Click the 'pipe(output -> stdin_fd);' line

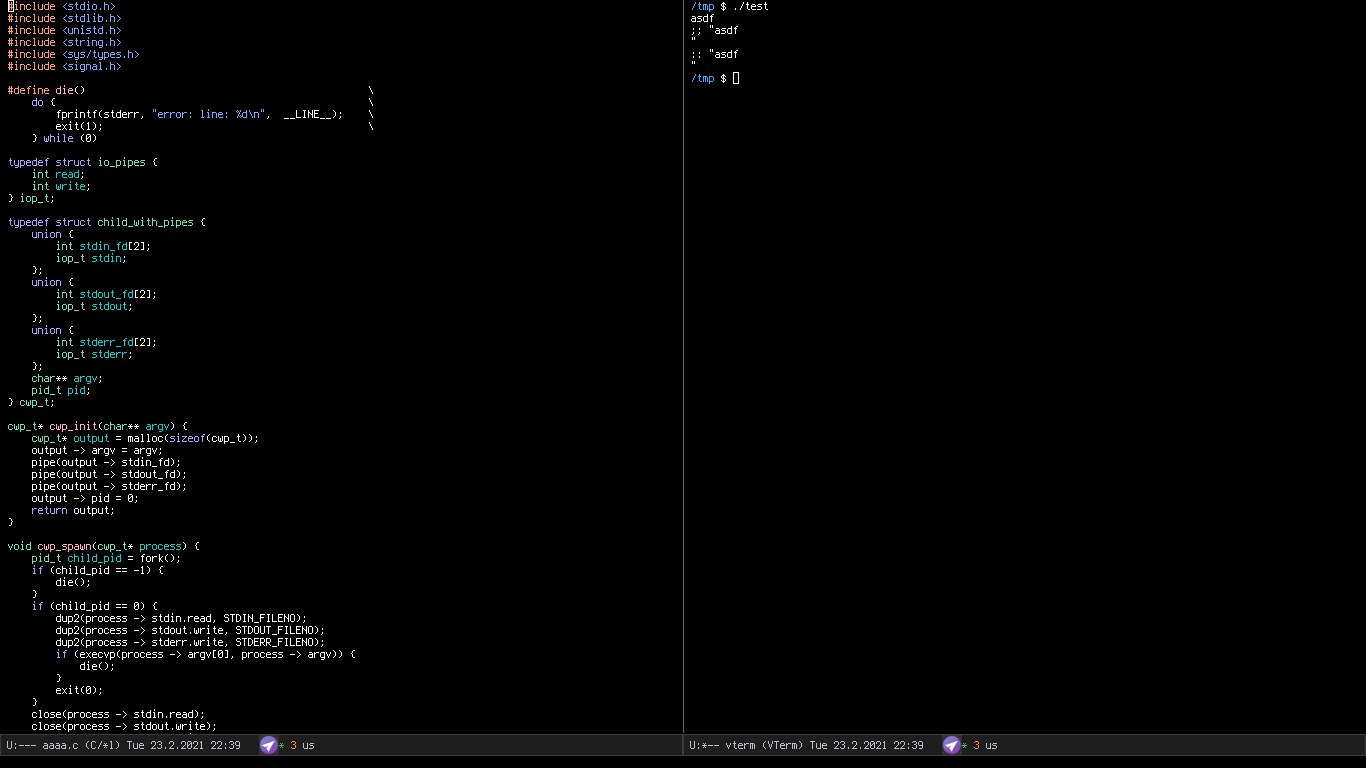pyautogui.click(x=106, y=462)
